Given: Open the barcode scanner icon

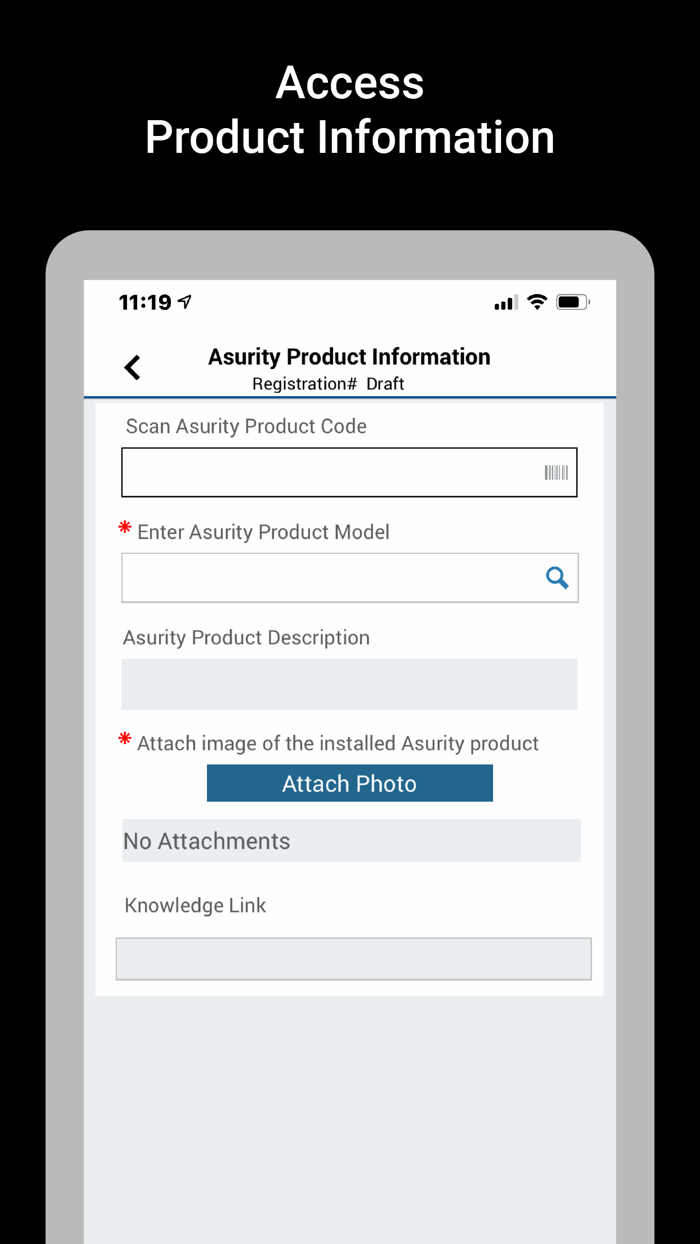Looking at the screenshot, I should tap(556, 472).
